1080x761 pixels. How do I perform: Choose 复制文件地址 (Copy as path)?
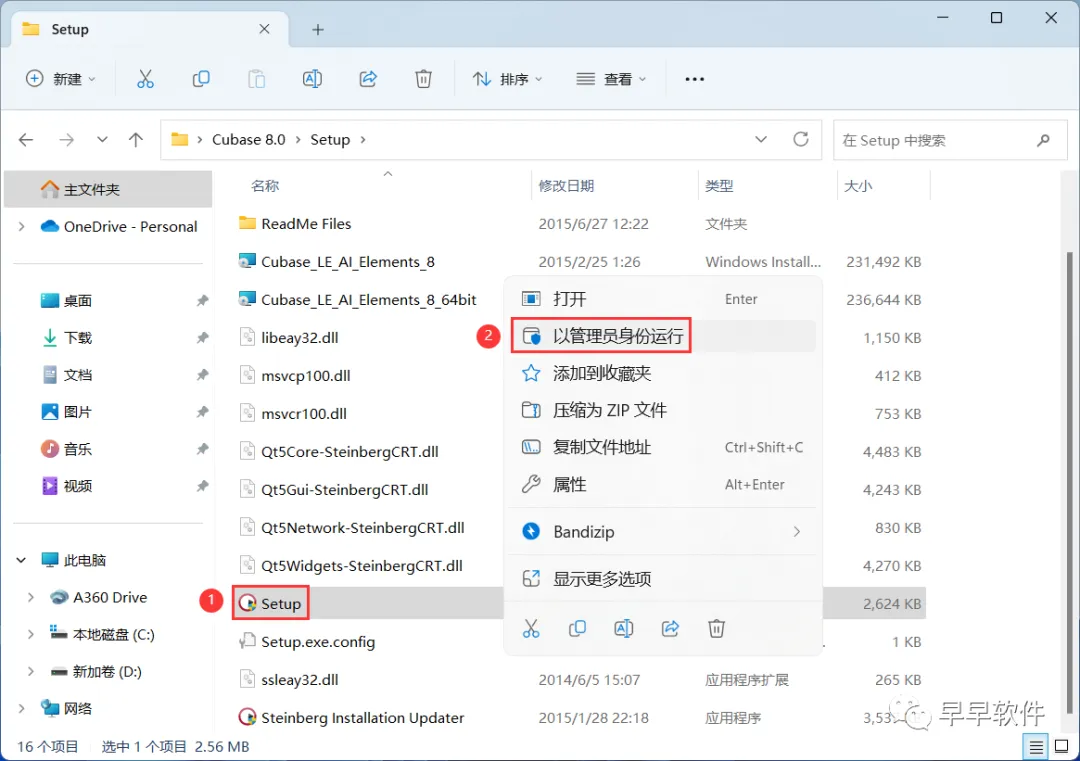click(663, 448)
